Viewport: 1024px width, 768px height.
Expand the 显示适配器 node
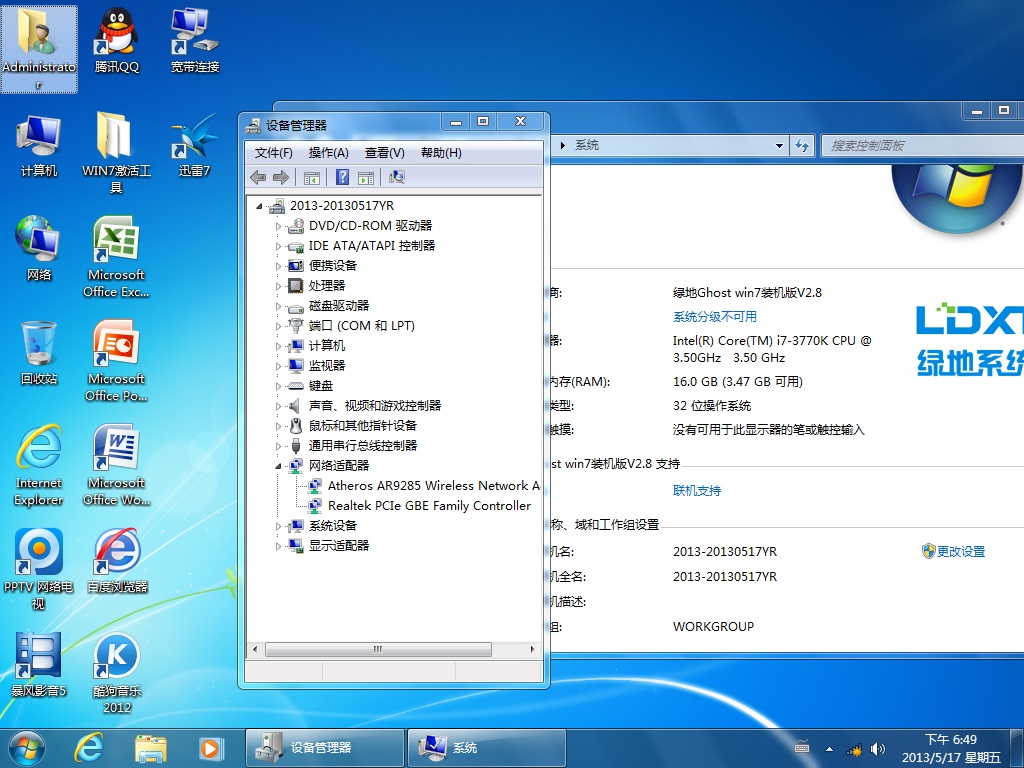278,546
